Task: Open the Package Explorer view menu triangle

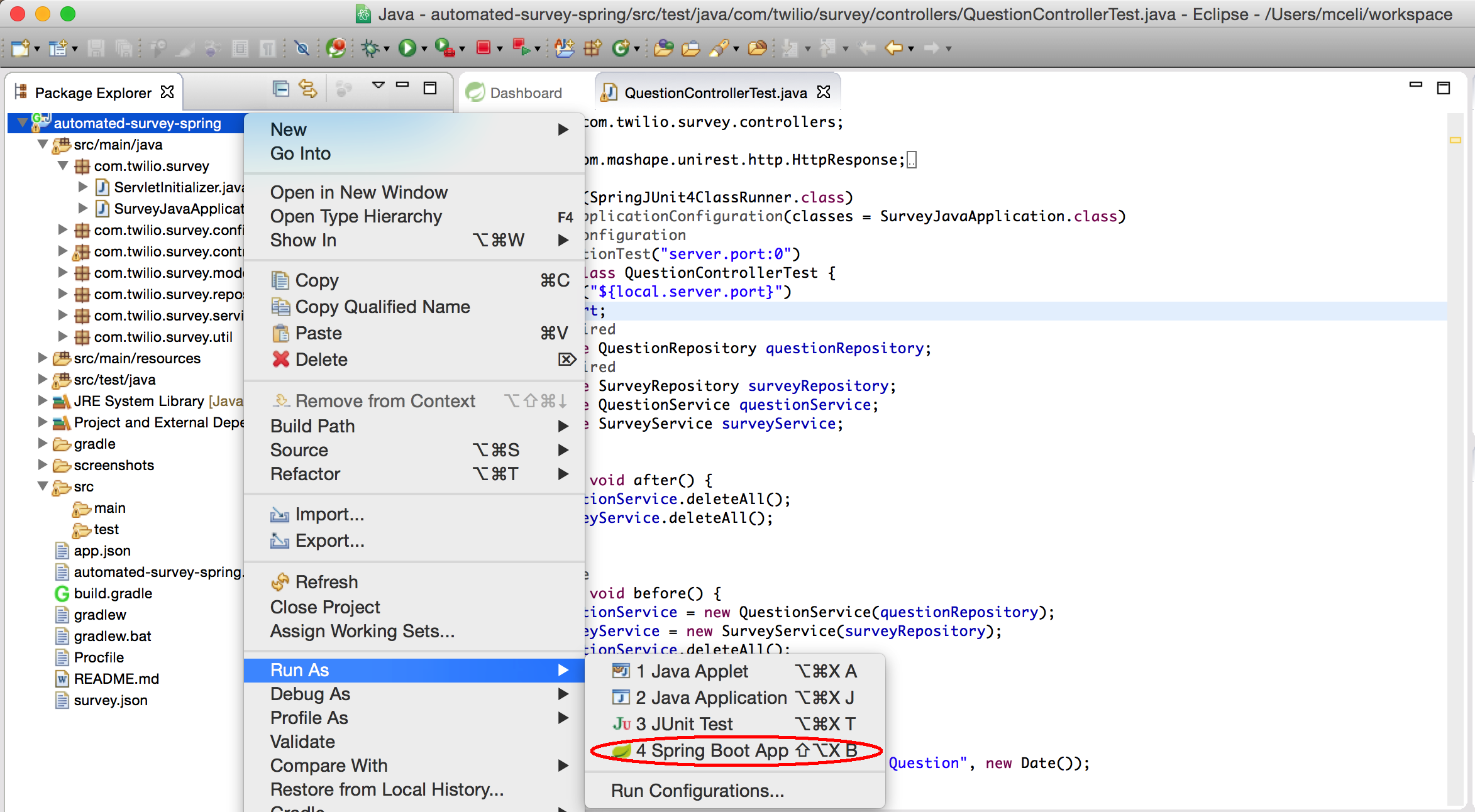Action: click(378, 85)
